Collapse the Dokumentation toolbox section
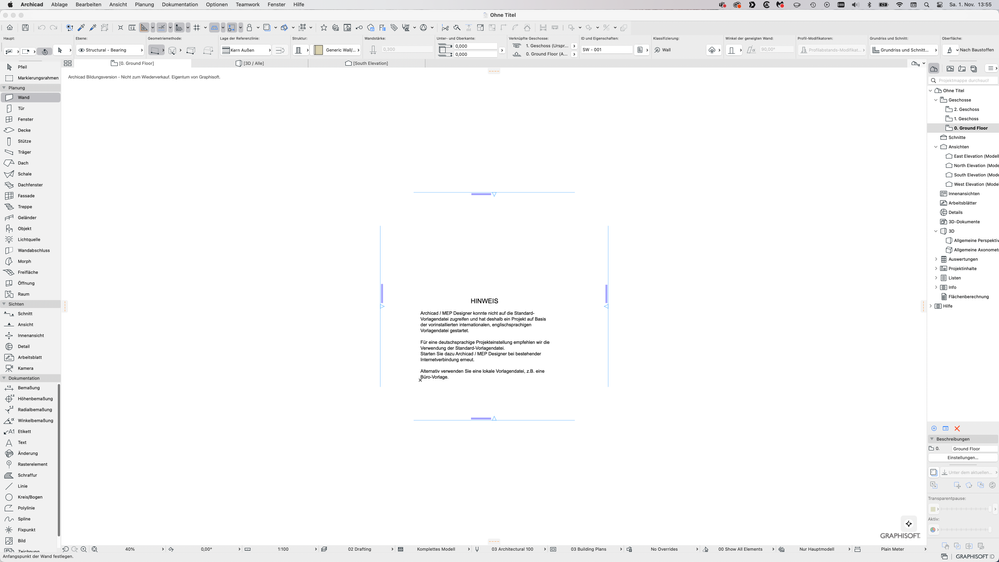This screenshot has width=999, height=562. pyautogui.click(x=4, y=378)
